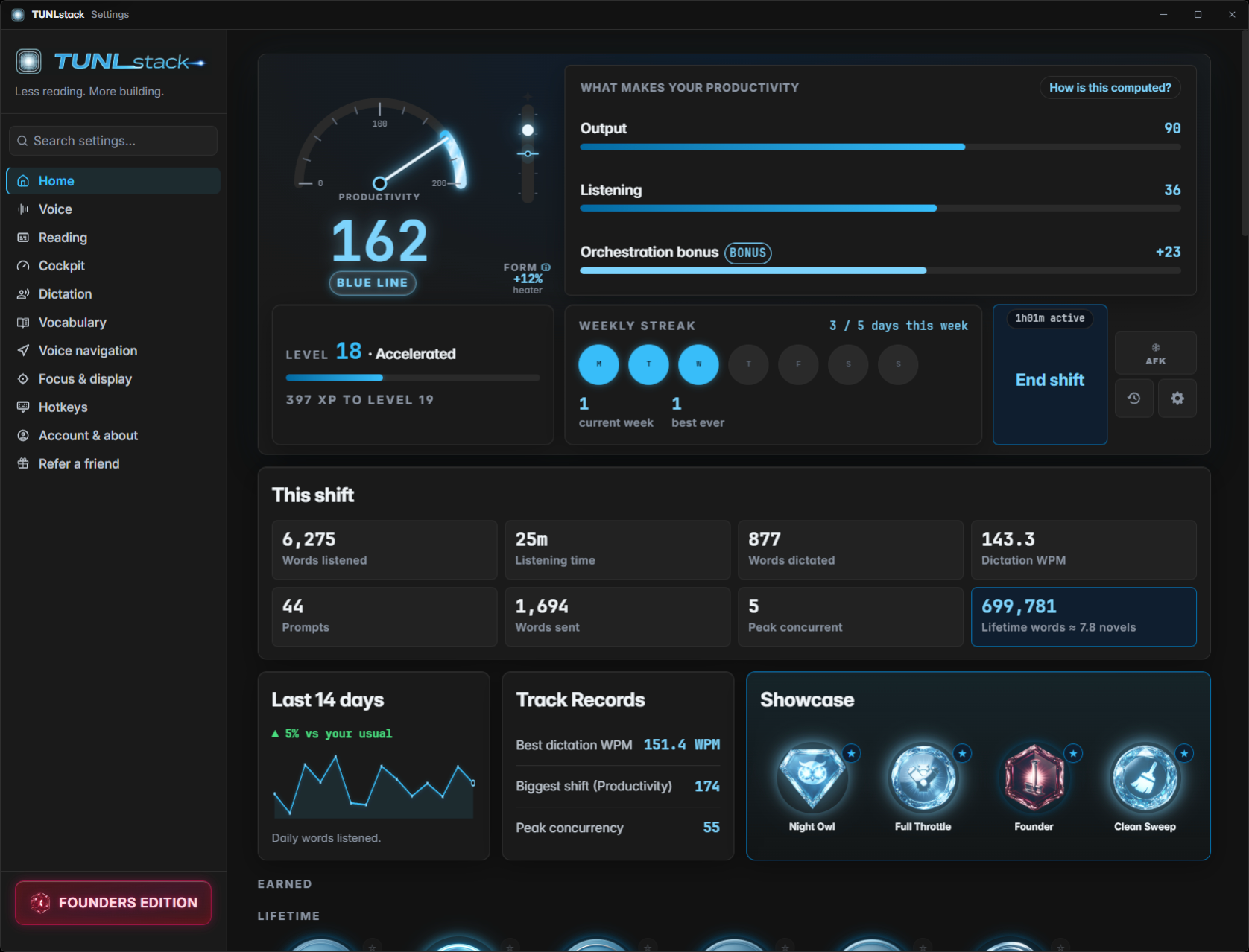Click the Listening time 25m card
1249x952 pixels.
click(x=618, y=550)
